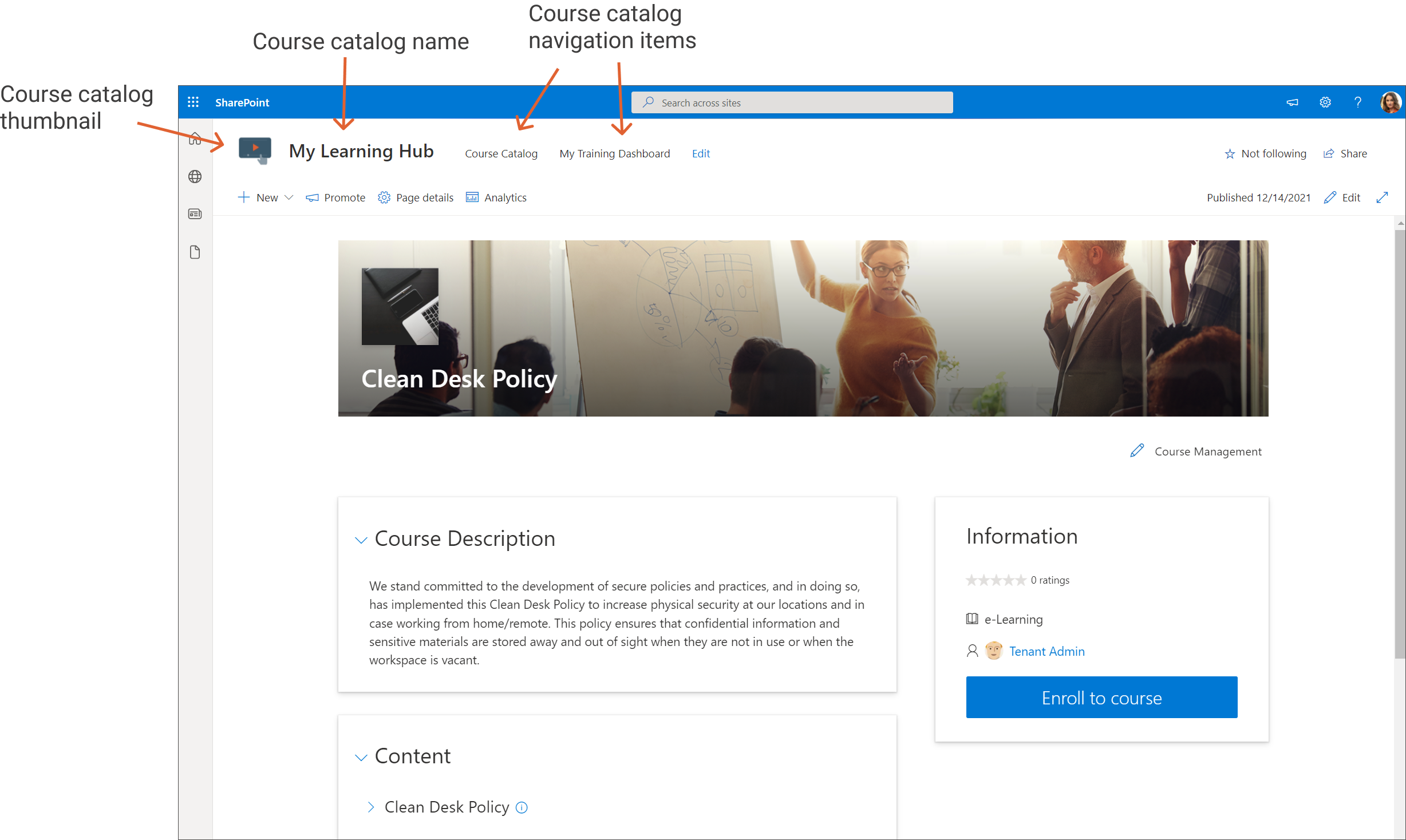Screen dimensions: 1406x840
Task: Open the New dropdown menu
Action: [266, 197]
